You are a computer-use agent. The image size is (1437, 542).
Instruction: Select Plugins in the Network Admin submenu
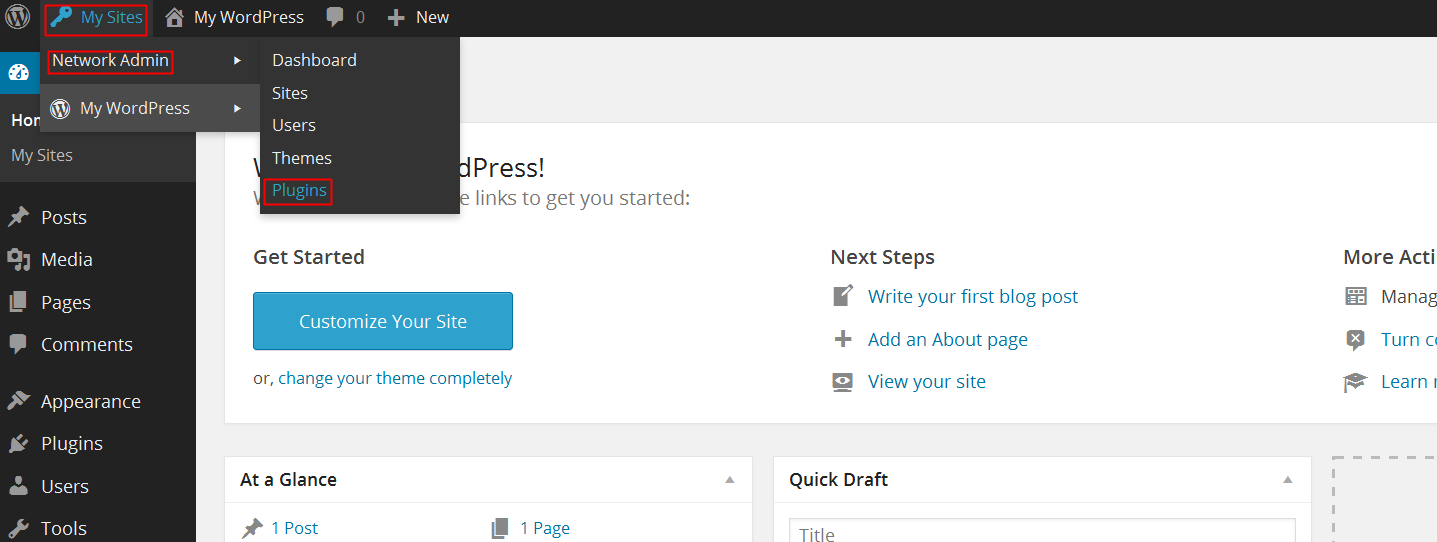click(x=299, y=190)
